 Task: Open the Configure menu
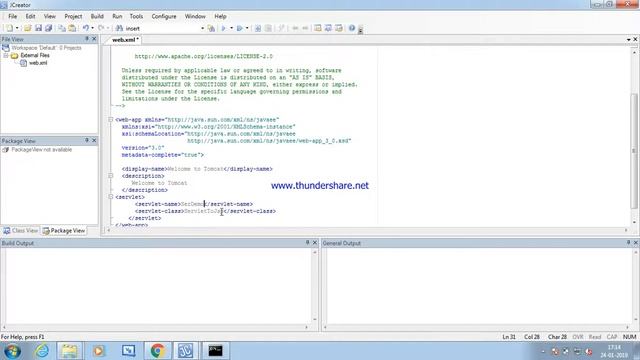click(x=164, y=16)
